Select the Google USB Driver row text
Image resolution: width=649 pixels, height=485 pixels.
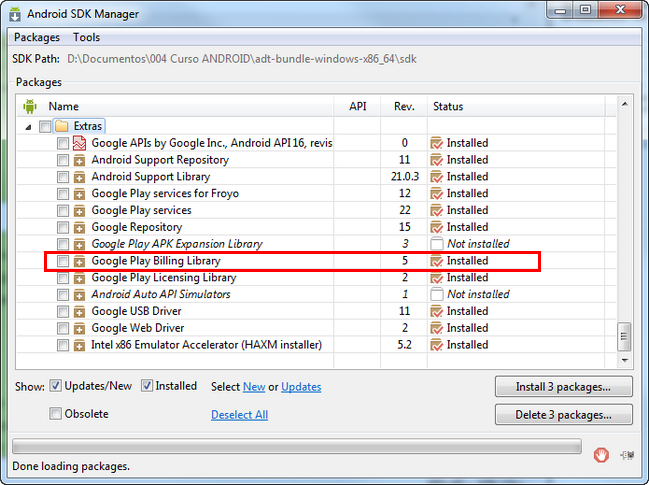point(137,311)
